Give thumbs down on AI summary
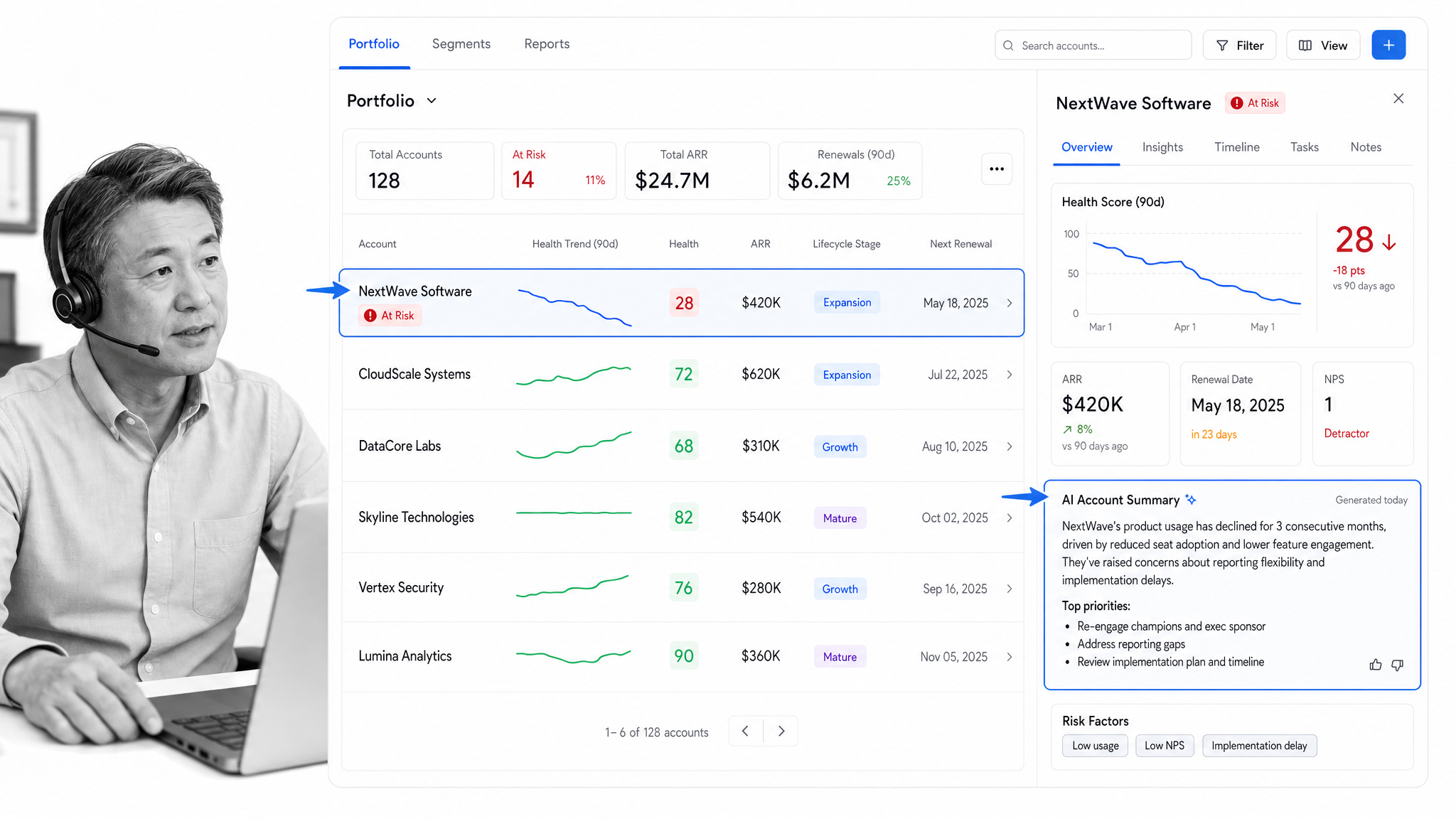This screenshot has height=819, width=1456. point(1397,665)
